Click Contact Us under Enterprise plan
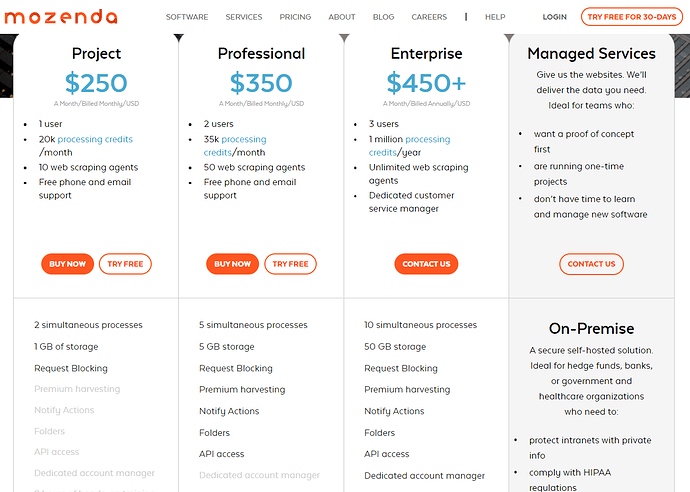 click(x=426, y=264)
